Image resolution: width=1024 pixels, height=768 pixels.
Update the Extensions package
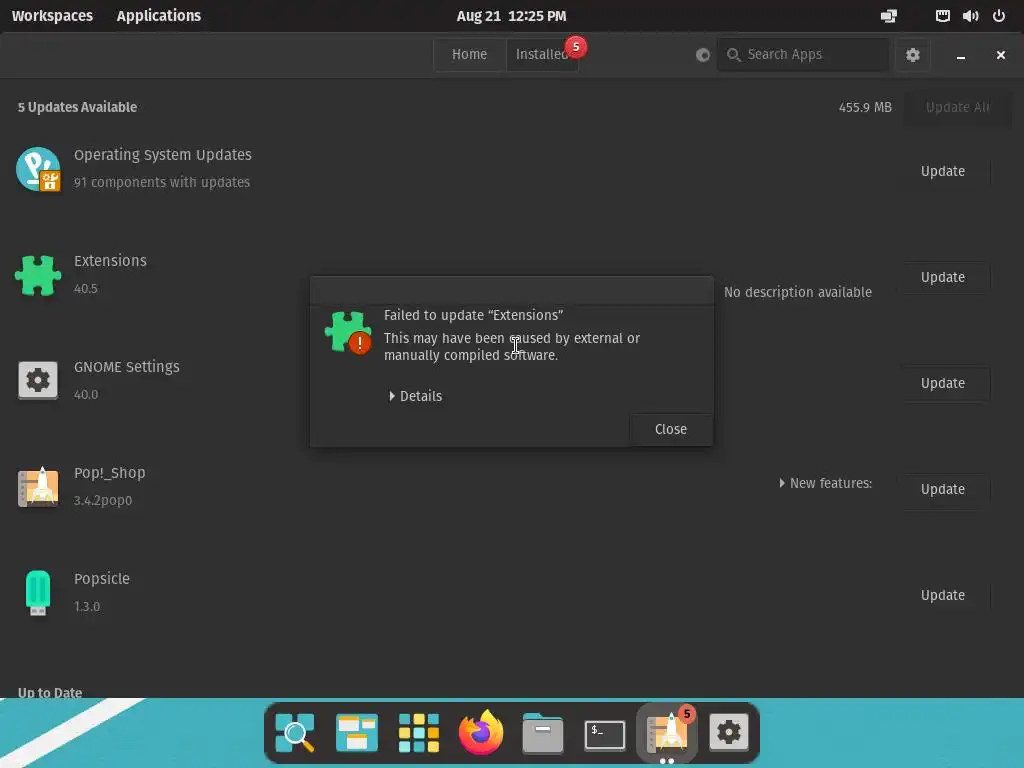[942, 278]
